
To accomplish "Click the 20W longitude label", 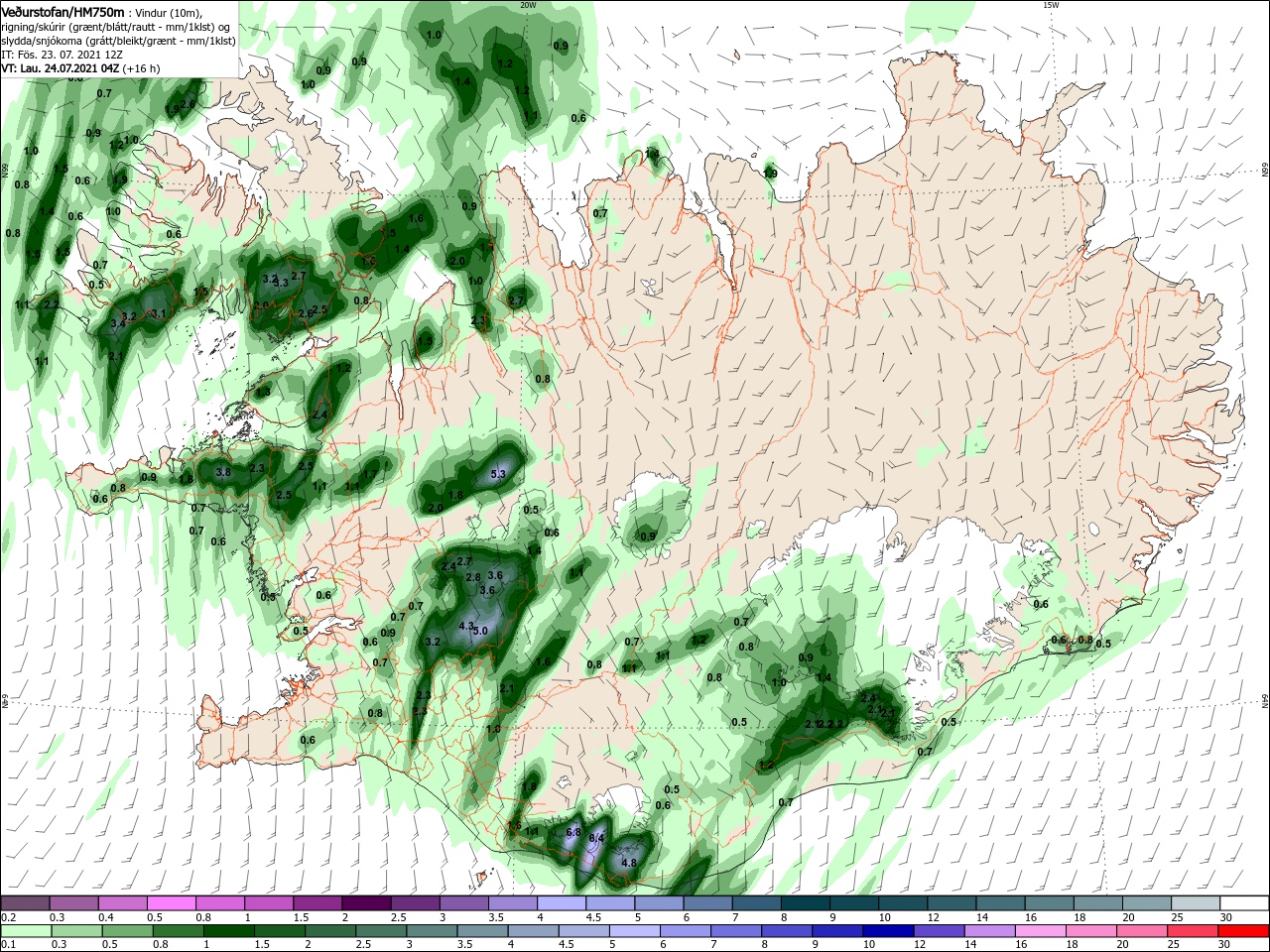I will 528,5.
